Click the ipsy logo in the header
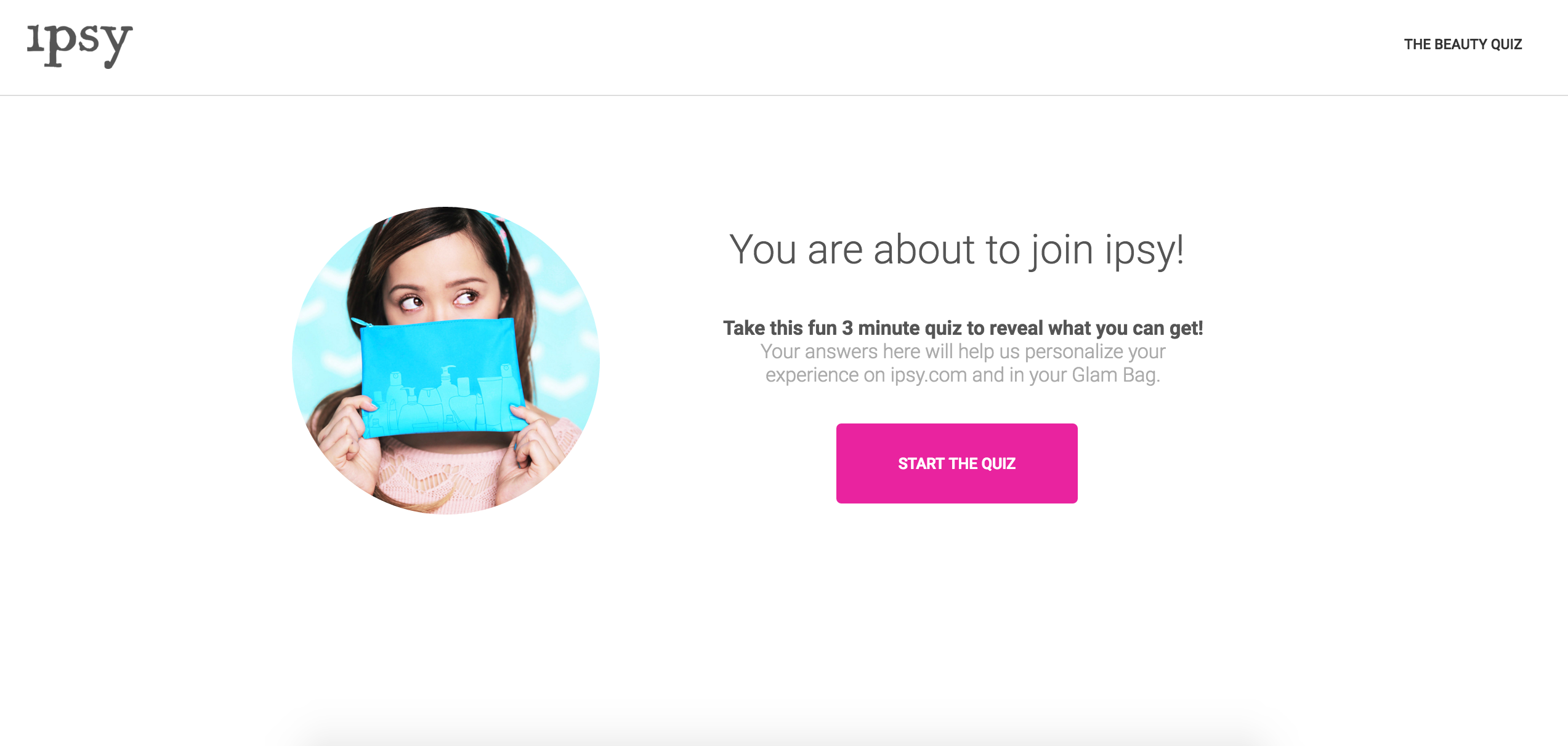Screen dimensions: 1568x746 point(79,46)
